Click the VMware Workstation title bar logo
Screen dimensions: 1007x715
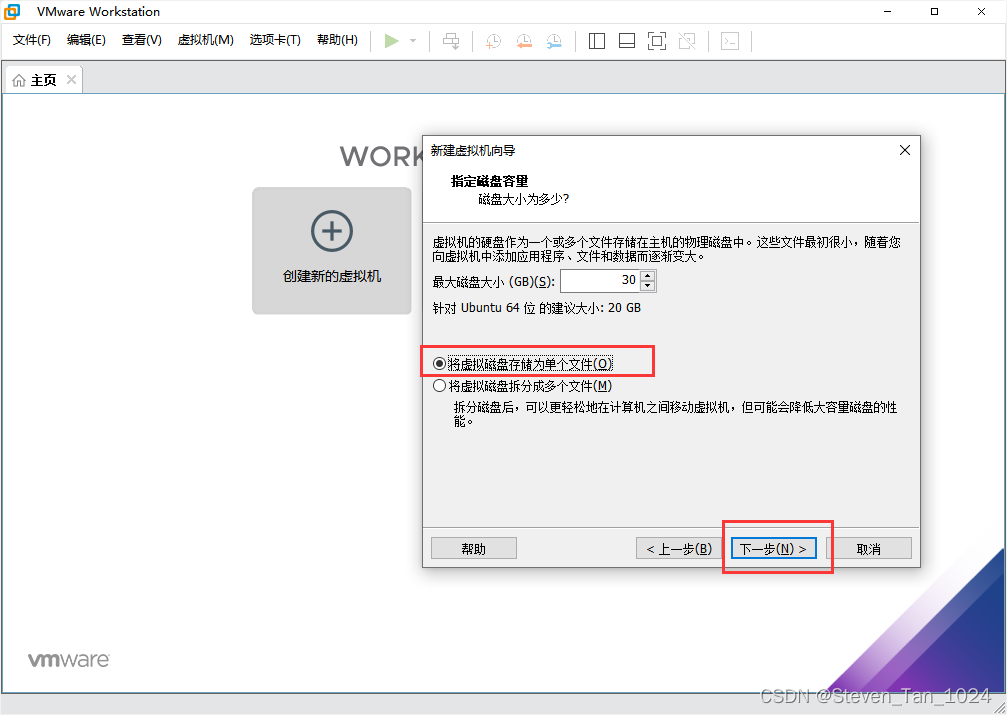pyautogui.click(x=12, y=12)
